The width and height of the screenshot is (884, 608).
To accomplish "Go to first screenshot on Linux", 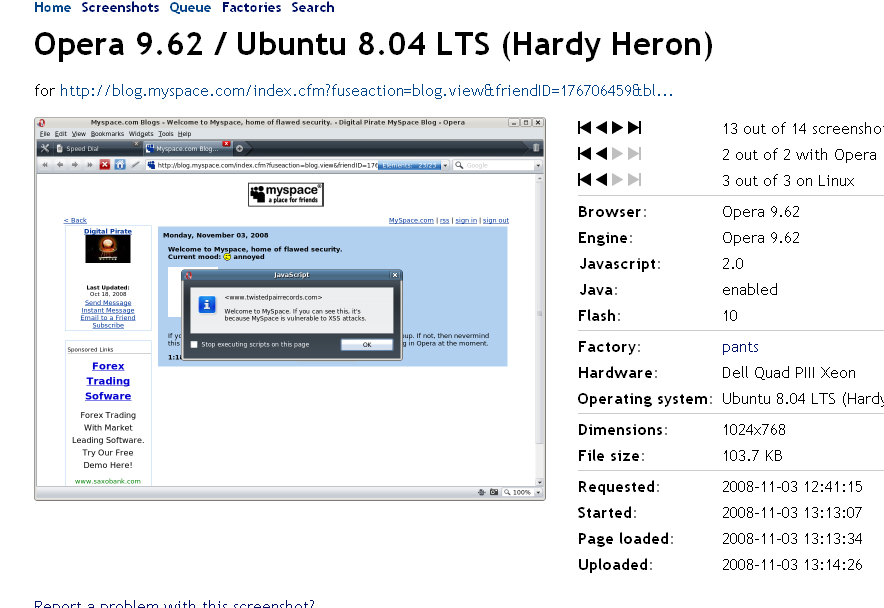I will [x=585, y=180].
